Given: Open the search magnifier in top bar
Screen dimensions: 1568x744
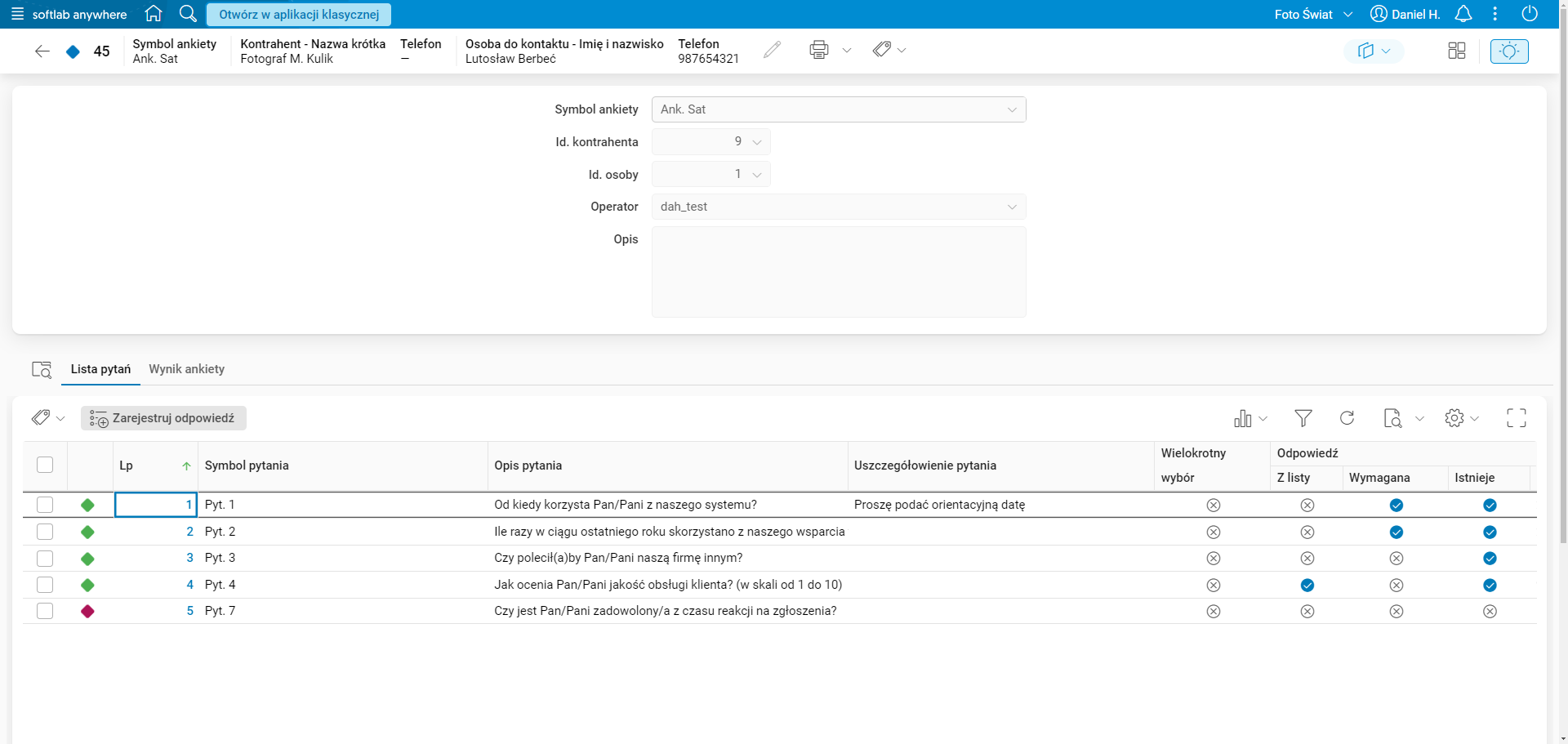Looking at the screenshot, I should (188, 14).
